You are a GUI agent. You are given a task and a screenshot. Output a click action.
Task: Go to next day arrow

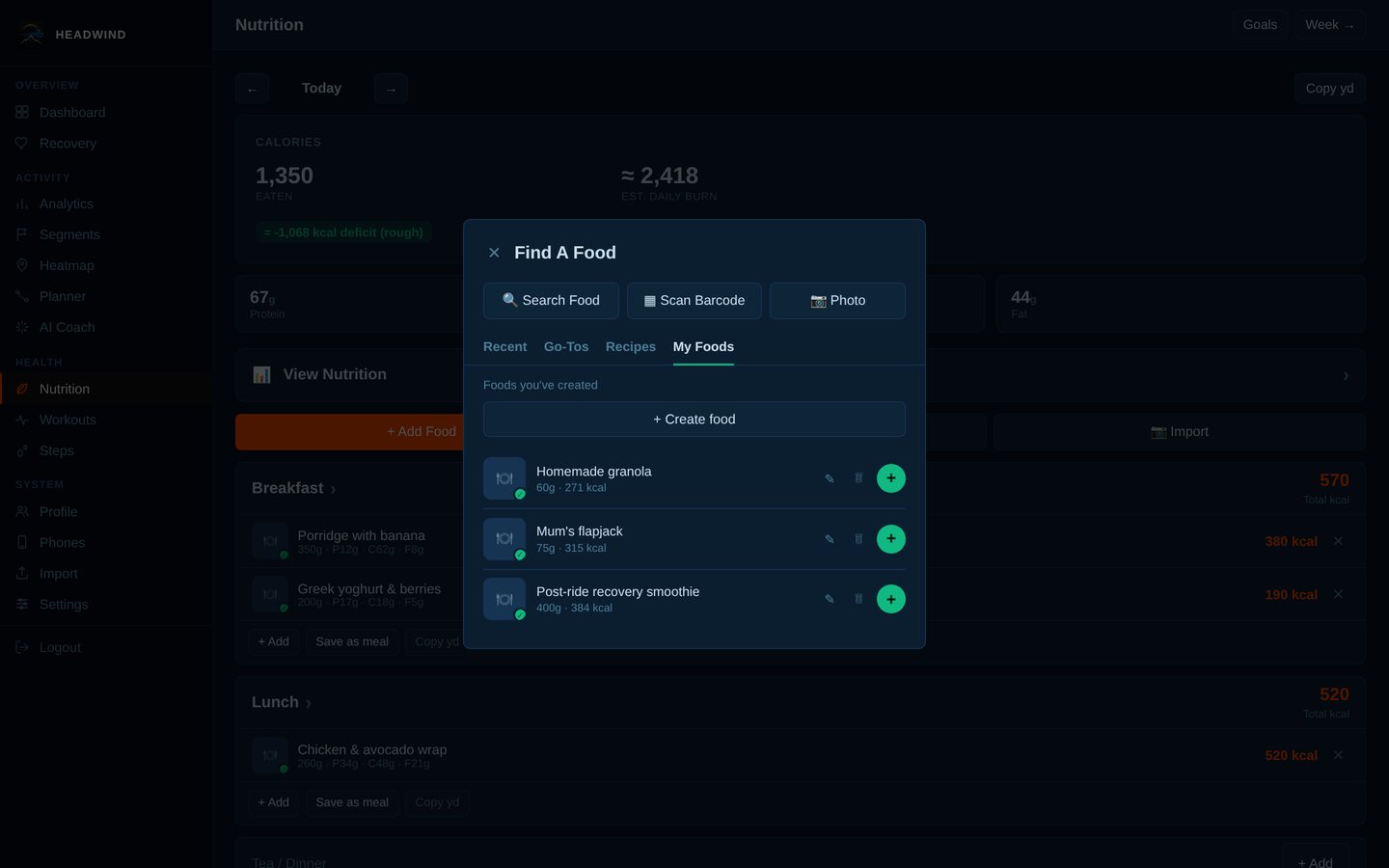click(x=391, y=89)
